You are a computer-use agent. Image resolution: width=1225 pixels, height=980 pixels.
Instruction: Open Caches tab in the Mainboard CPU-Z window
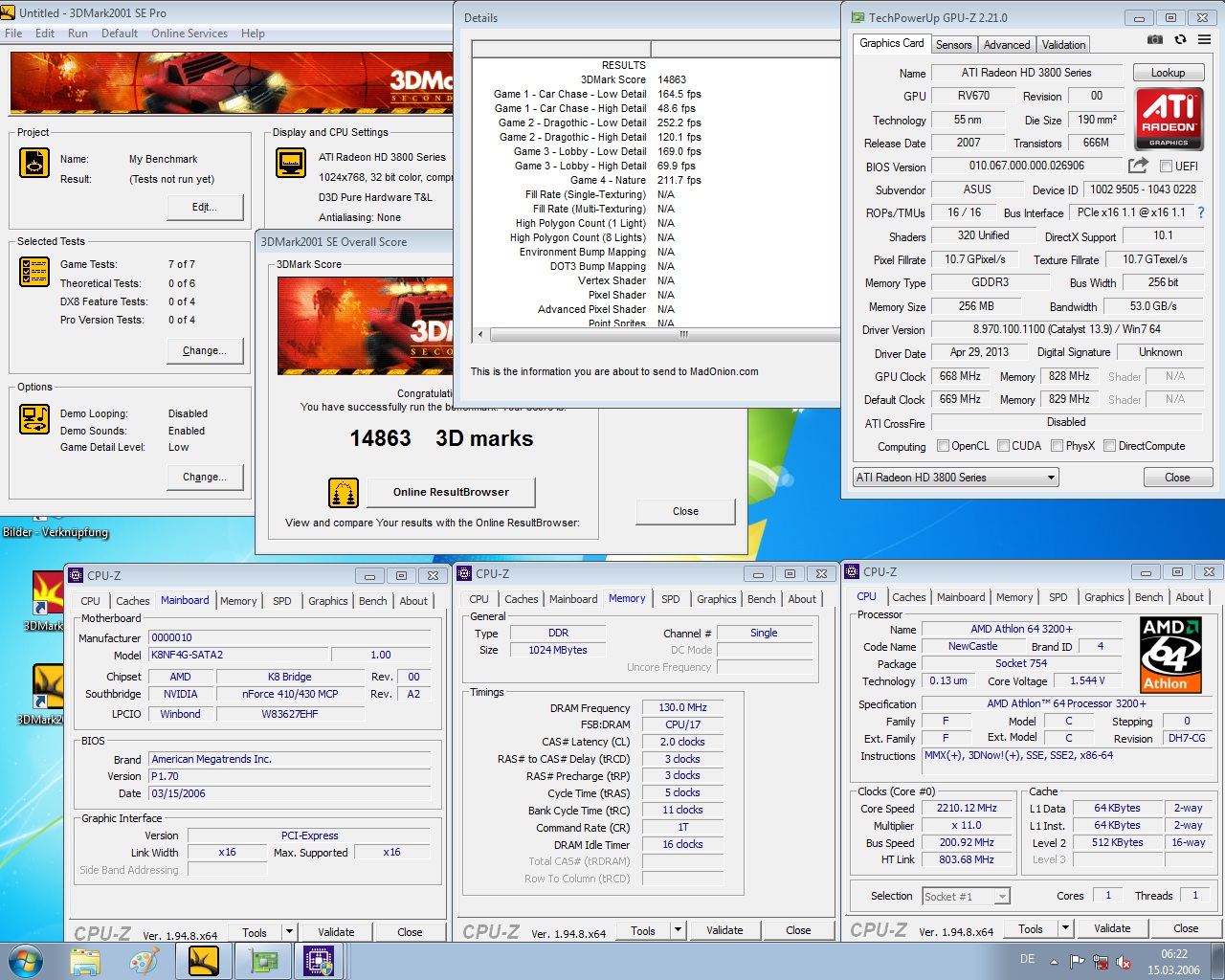(x=132, y=601)
